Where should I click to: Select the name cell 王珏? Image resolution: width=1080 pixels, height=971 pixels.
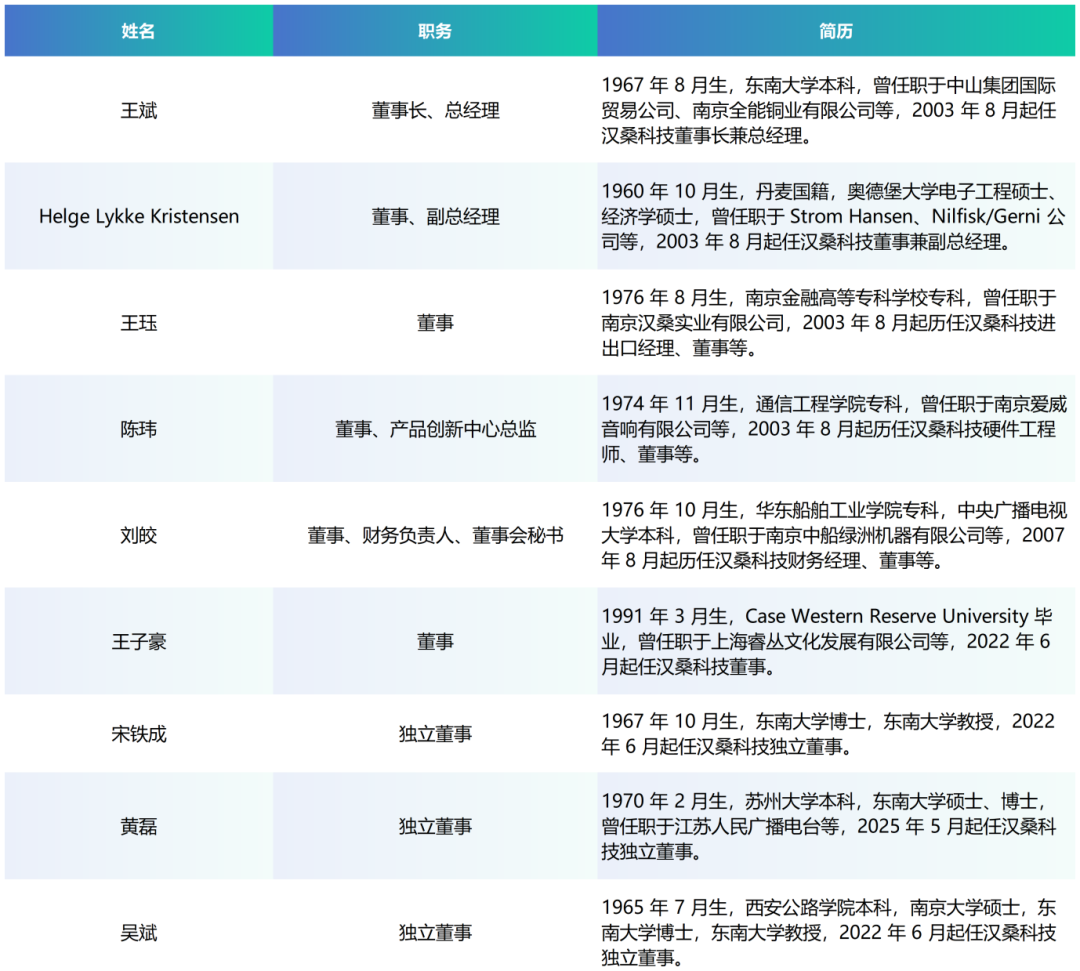(138, 323)
